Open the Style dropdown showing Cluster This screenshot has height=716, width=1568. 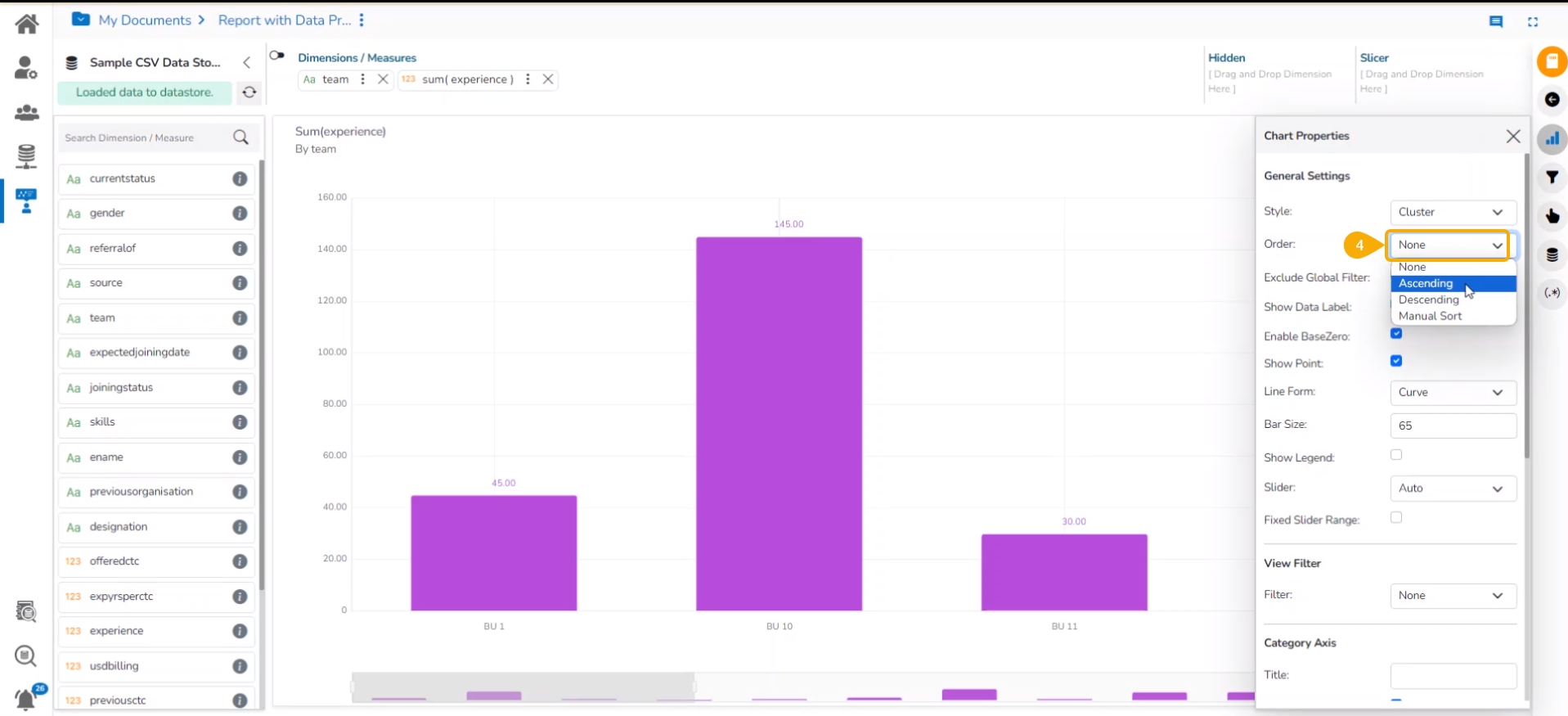point(1453,212)
